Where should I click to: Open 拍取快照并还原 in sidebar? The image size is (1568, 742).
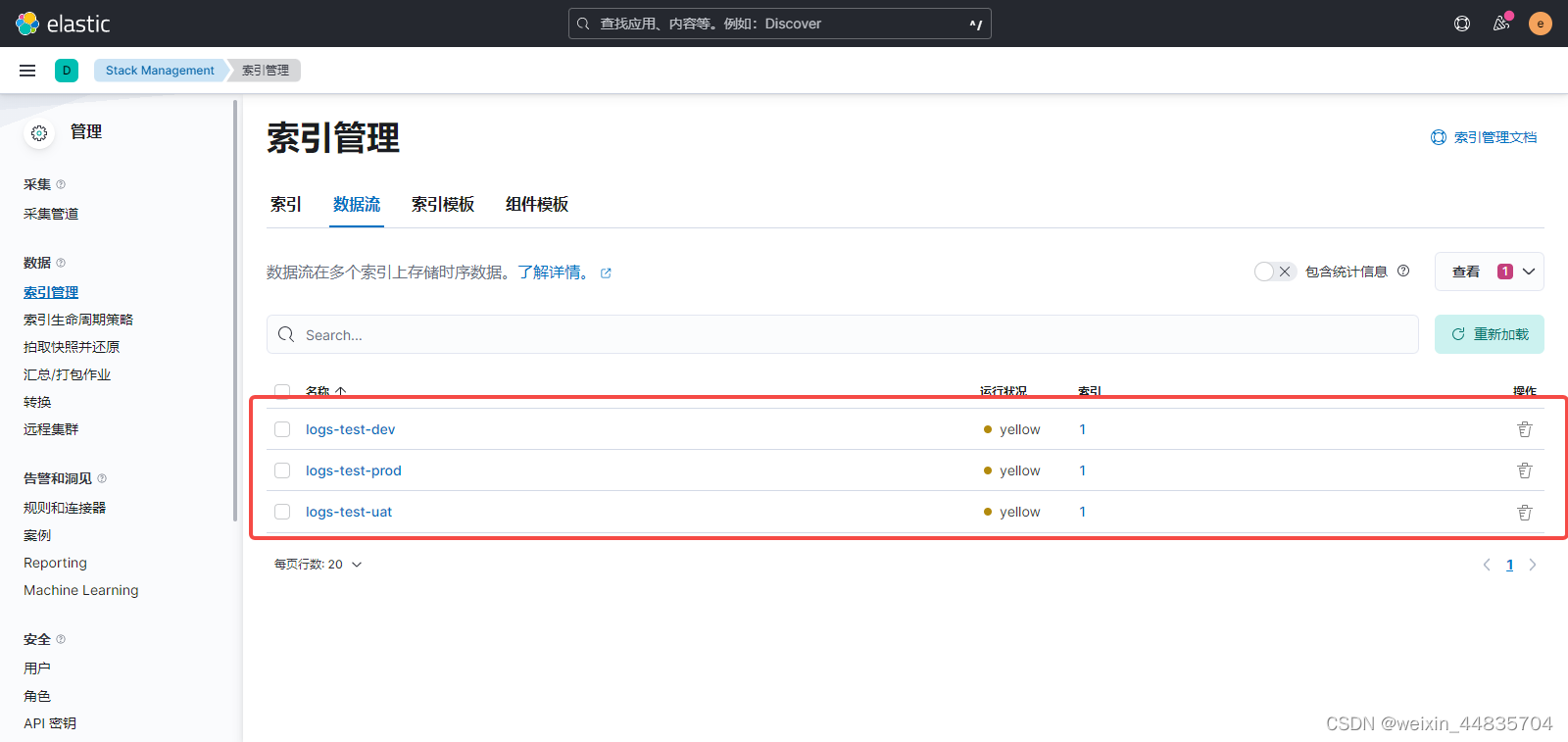72,347
